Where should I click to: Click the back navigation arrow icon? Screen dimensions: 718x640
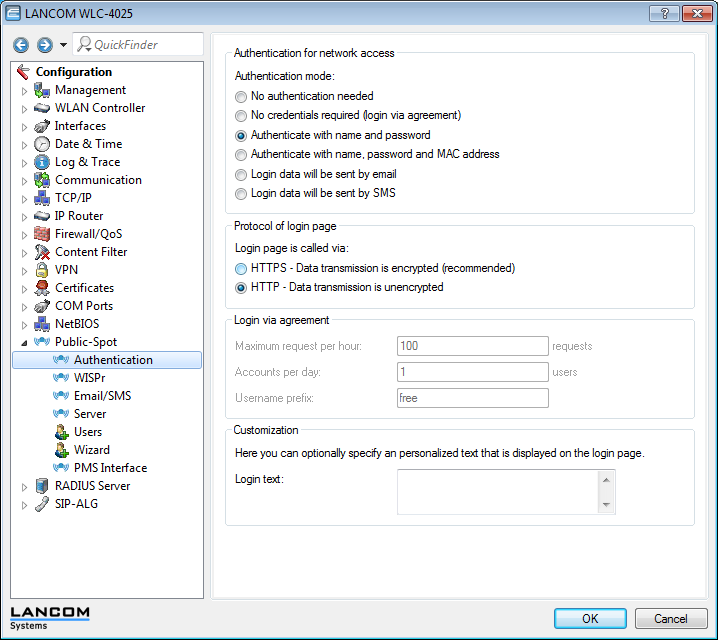[22, 45]
